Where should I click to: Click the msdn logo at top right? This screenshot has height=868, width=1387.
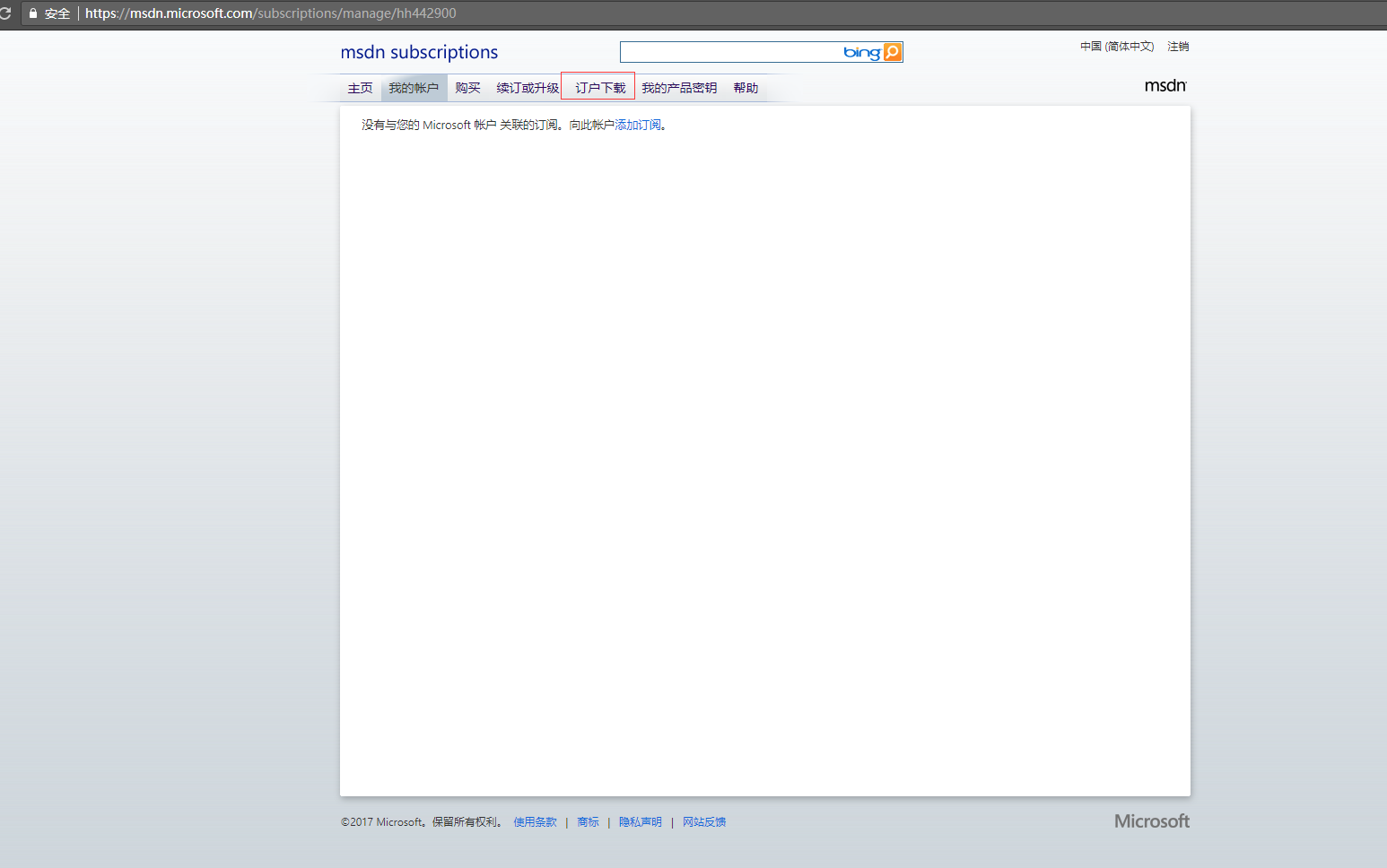pyautogui.click(x=1165, y=86)
